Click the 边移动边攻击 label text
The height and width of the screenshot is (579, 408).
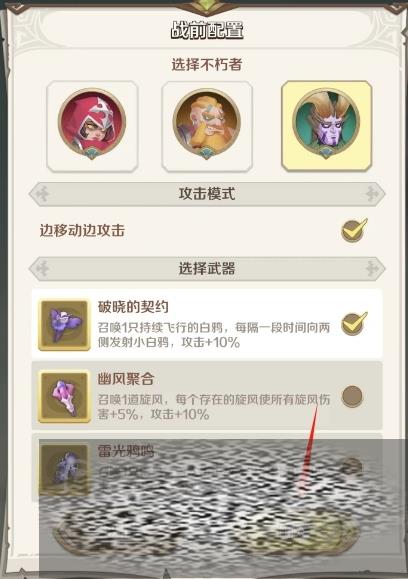[x=82, y=230]
